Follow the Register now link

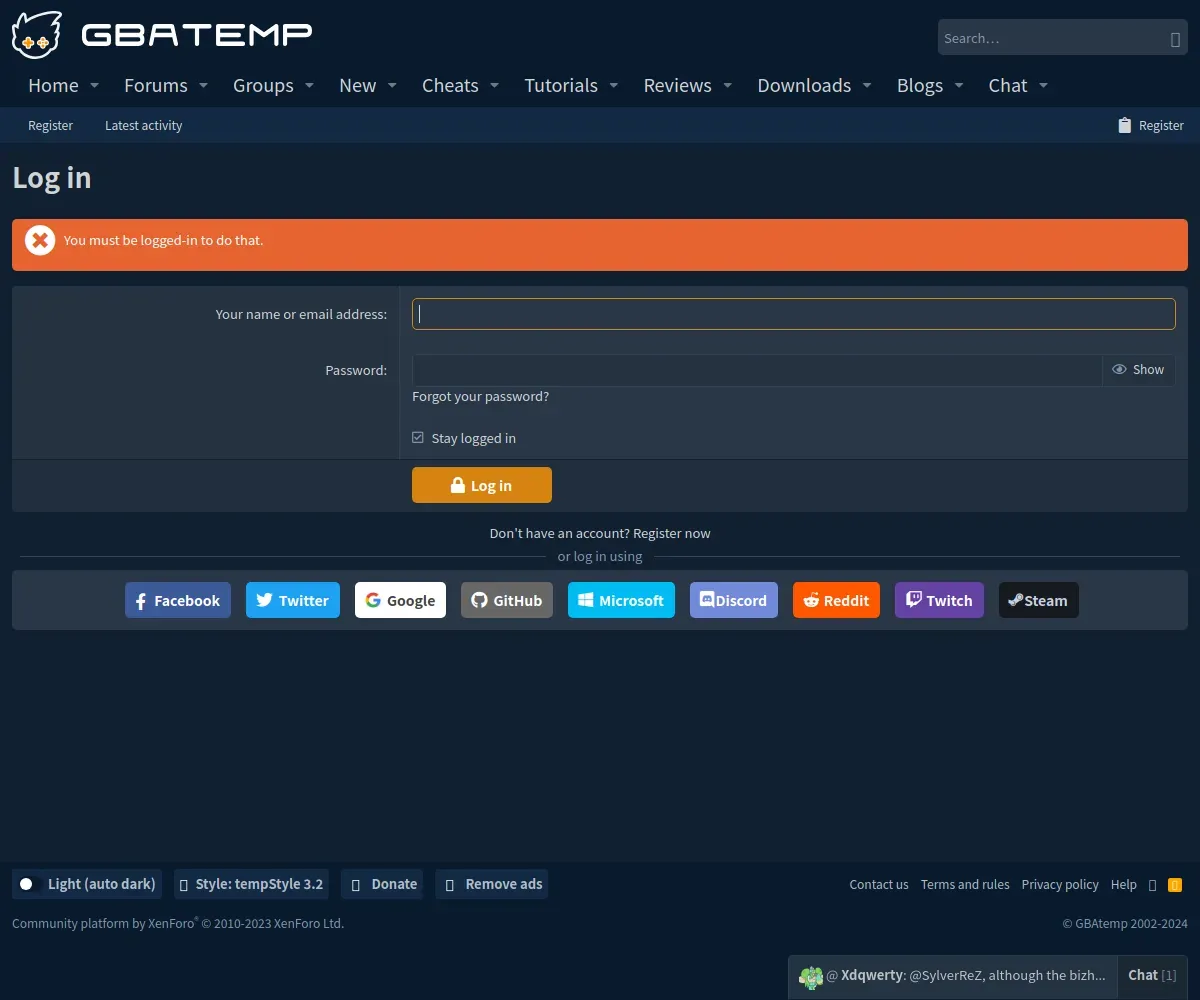coord(672,533)
